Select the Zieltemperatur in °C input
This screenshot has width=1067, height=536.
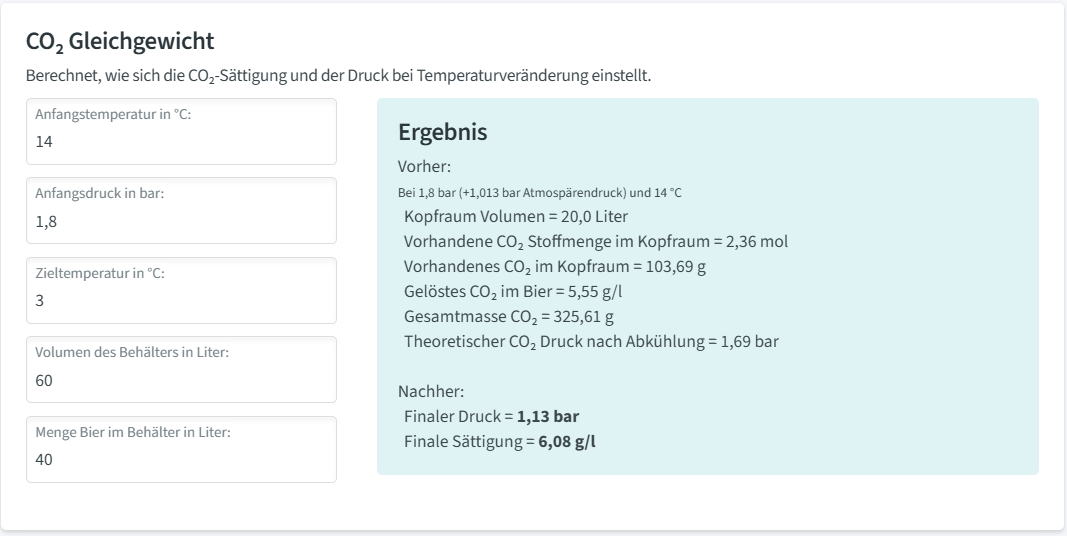(x=181, y=300)
